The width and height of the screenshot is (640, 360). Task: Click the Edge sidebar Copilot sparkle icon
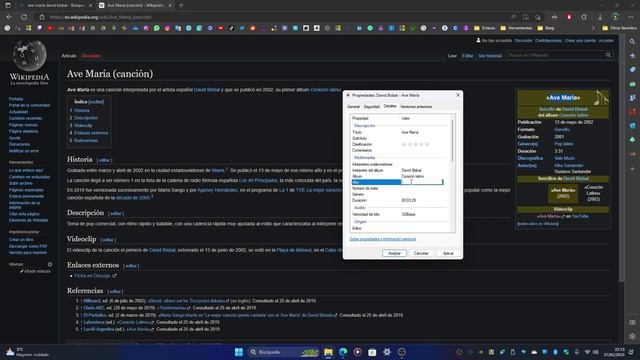pyautogui.click(x=632, y=56)
